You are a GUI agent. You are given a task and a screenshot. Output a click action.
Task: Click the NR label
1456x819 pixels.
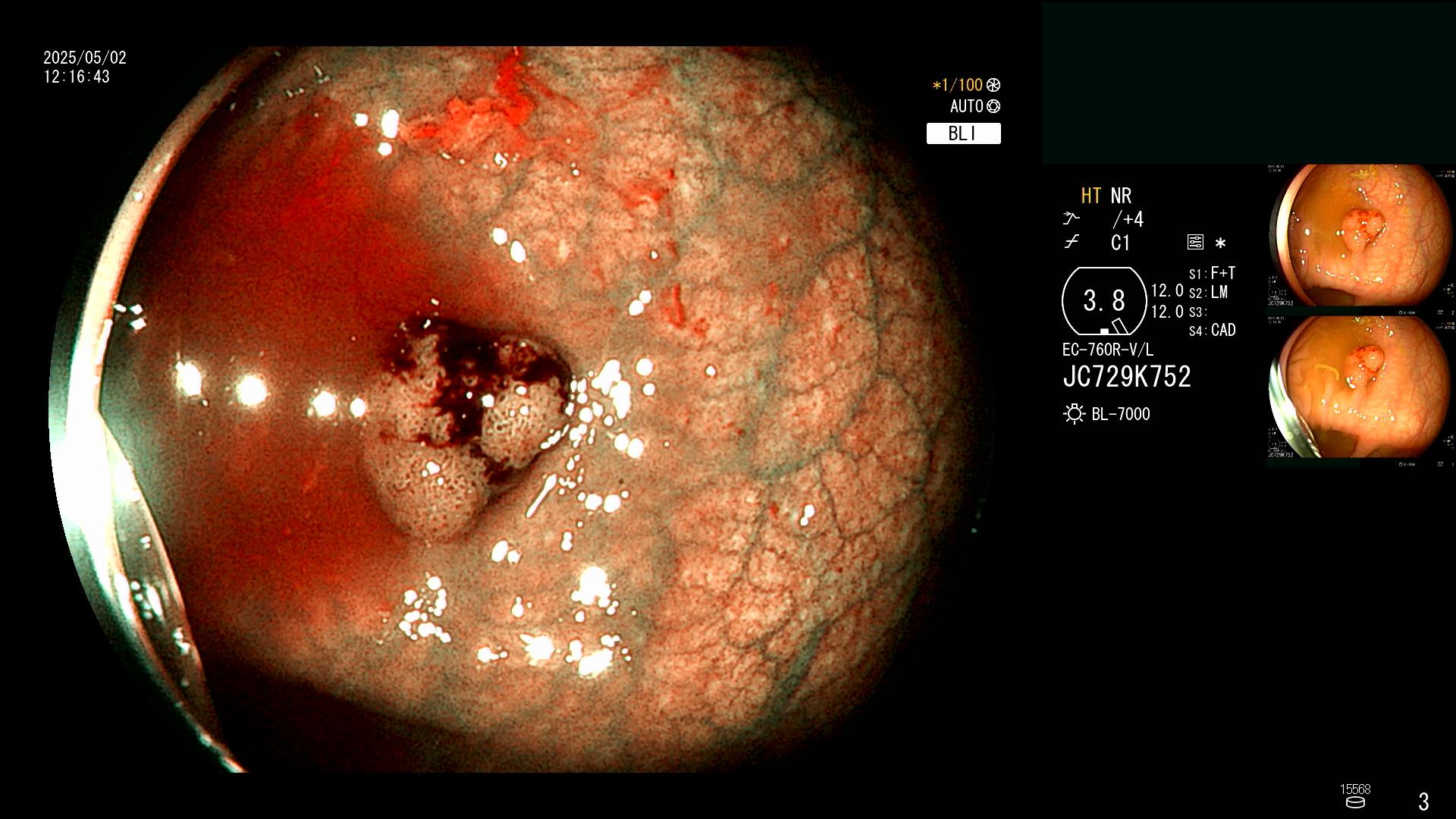coord(1121,196)
